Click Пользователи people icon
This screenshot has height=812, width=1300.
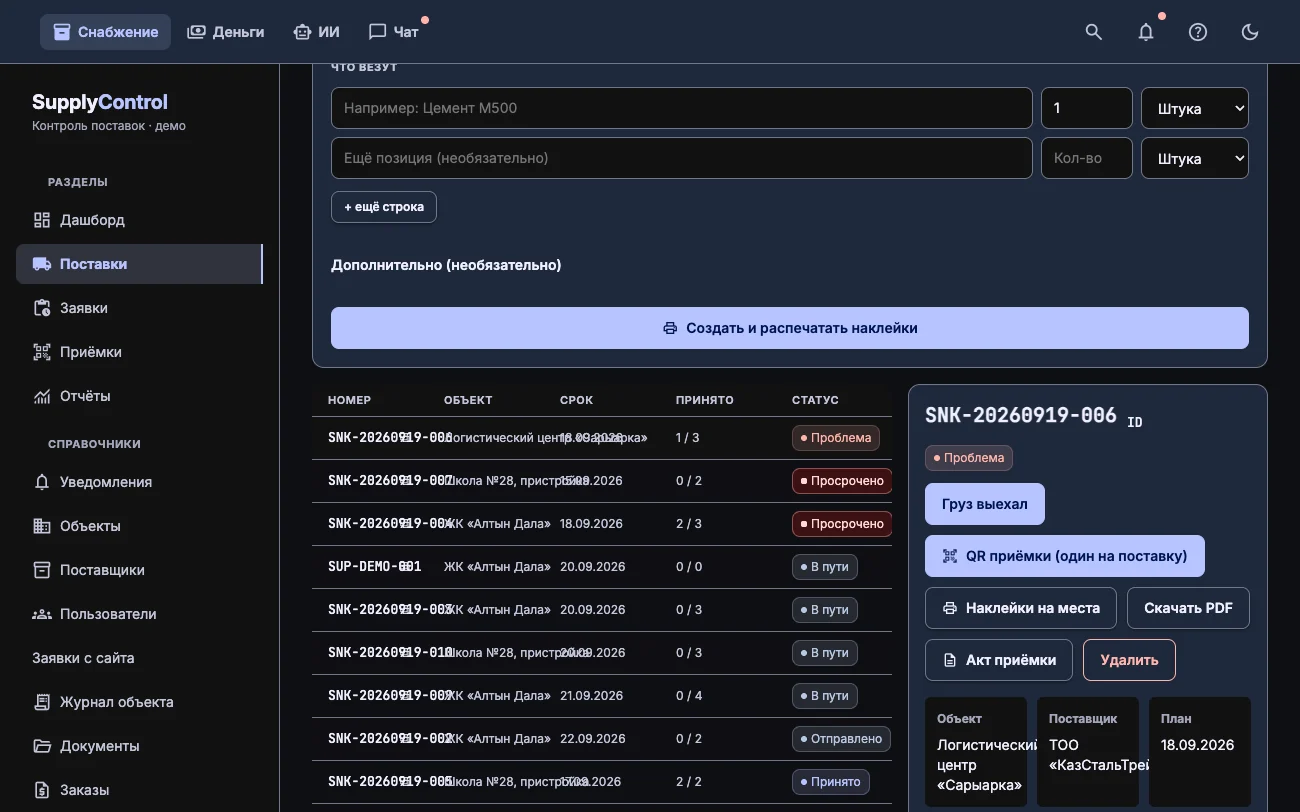42,614
